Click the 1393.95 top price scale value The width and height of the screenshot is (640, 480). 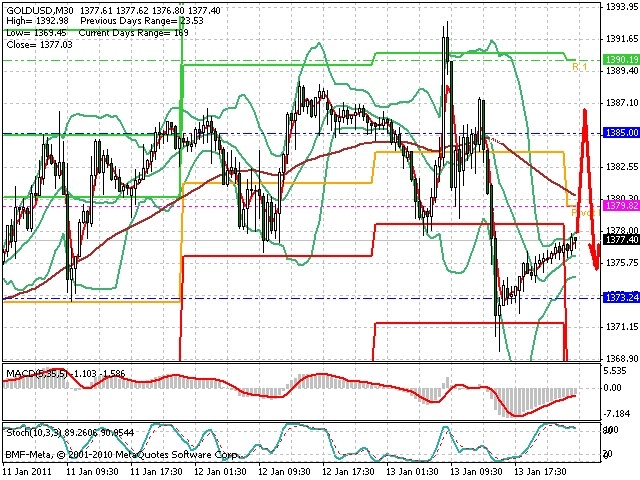[x=622, y=6]
